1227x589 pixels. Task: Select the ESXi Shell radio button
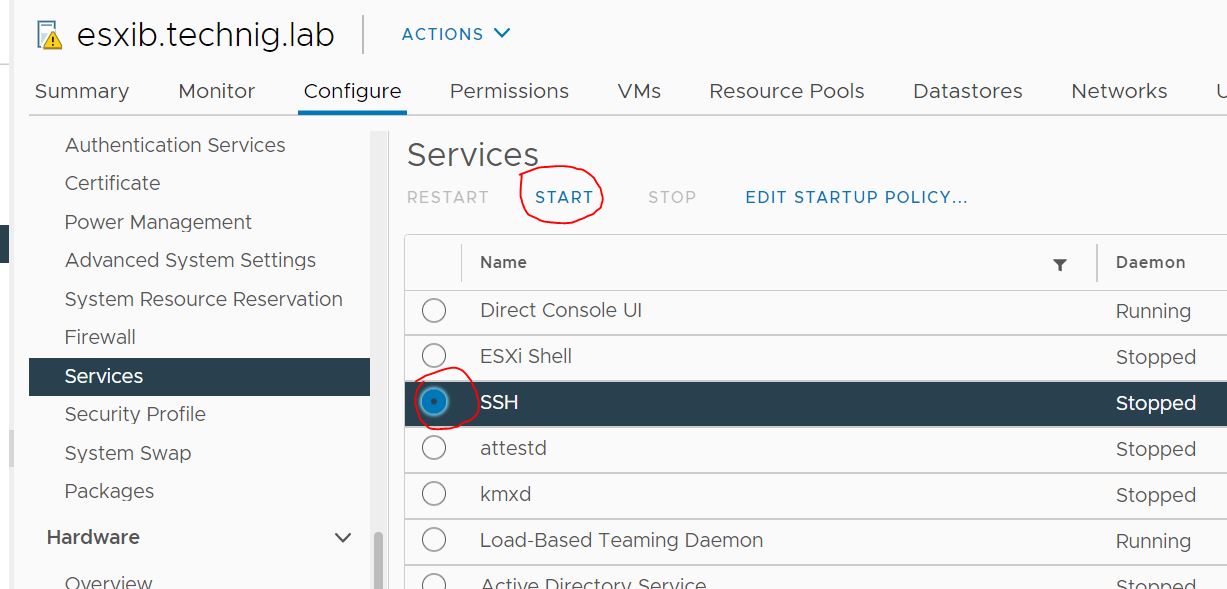[434, 356]
